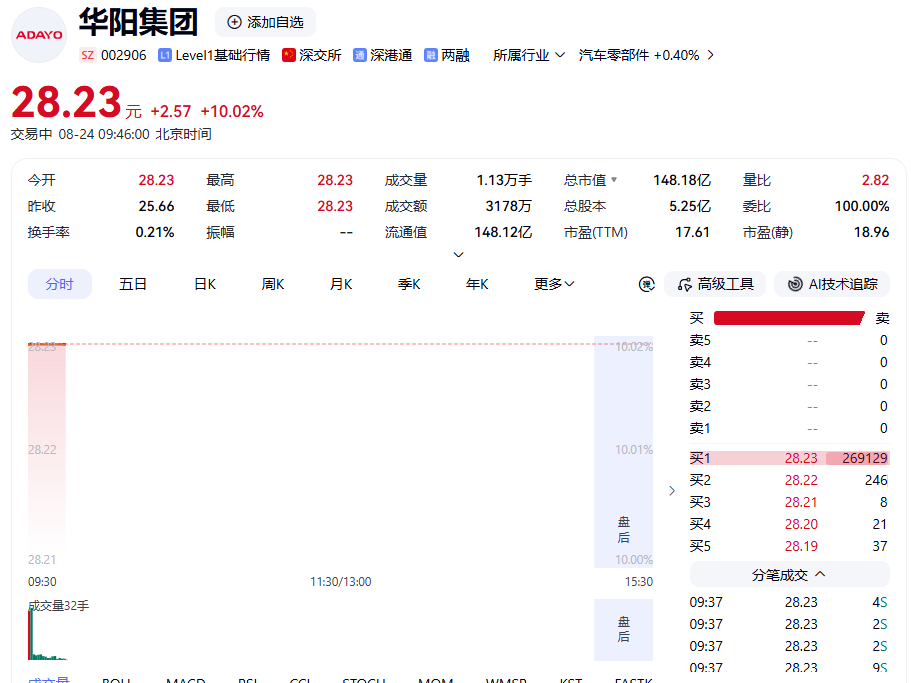Click the 09:37 trade with 4S
Screen dimensions: 911x683
click(789, 602)
